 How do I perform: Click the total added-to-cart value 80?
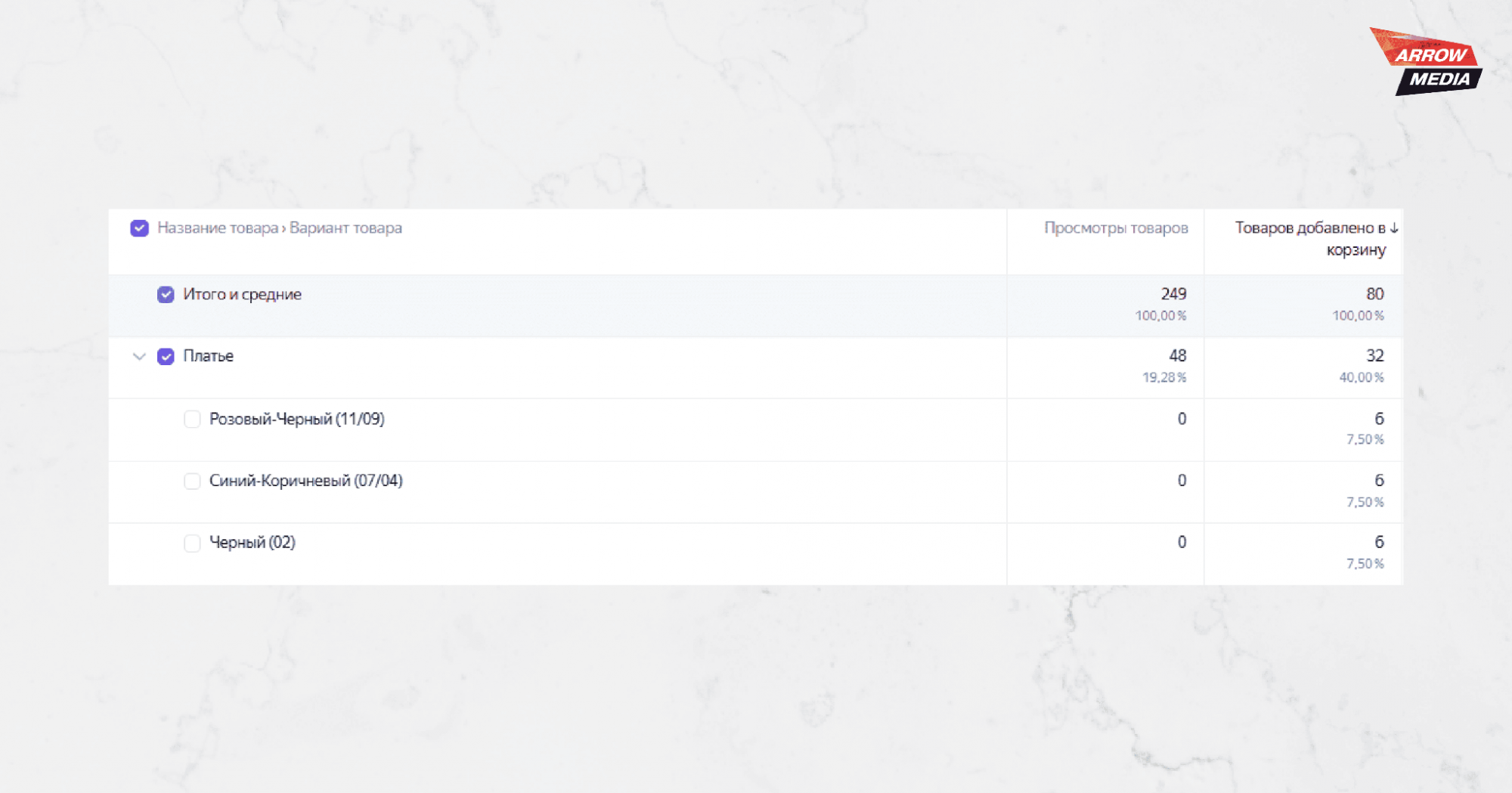click(1375, 294)
